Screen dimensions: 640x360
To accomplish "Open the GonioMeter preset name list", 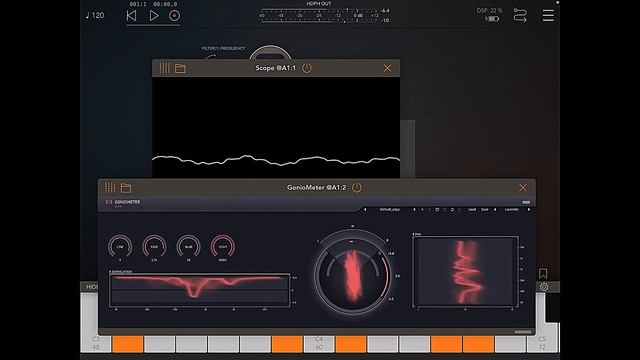I will pos(390,209).
